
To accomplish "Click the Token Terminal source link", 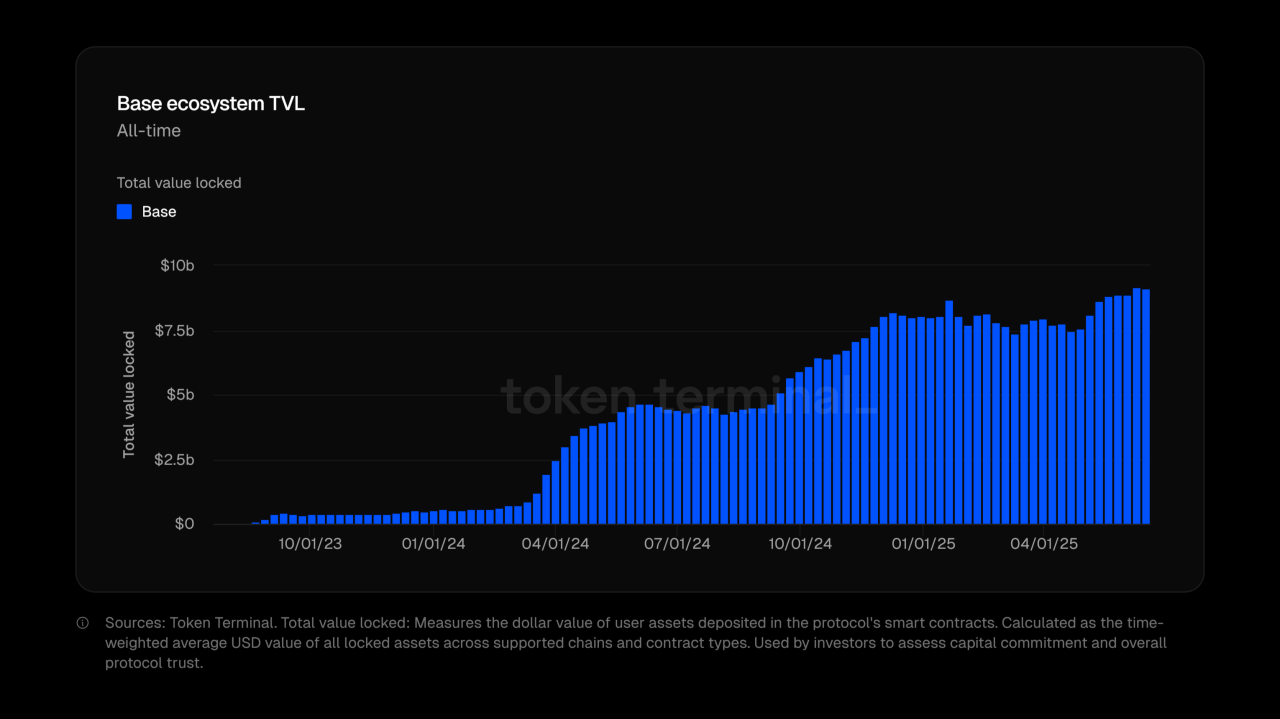I will (218, 622).
